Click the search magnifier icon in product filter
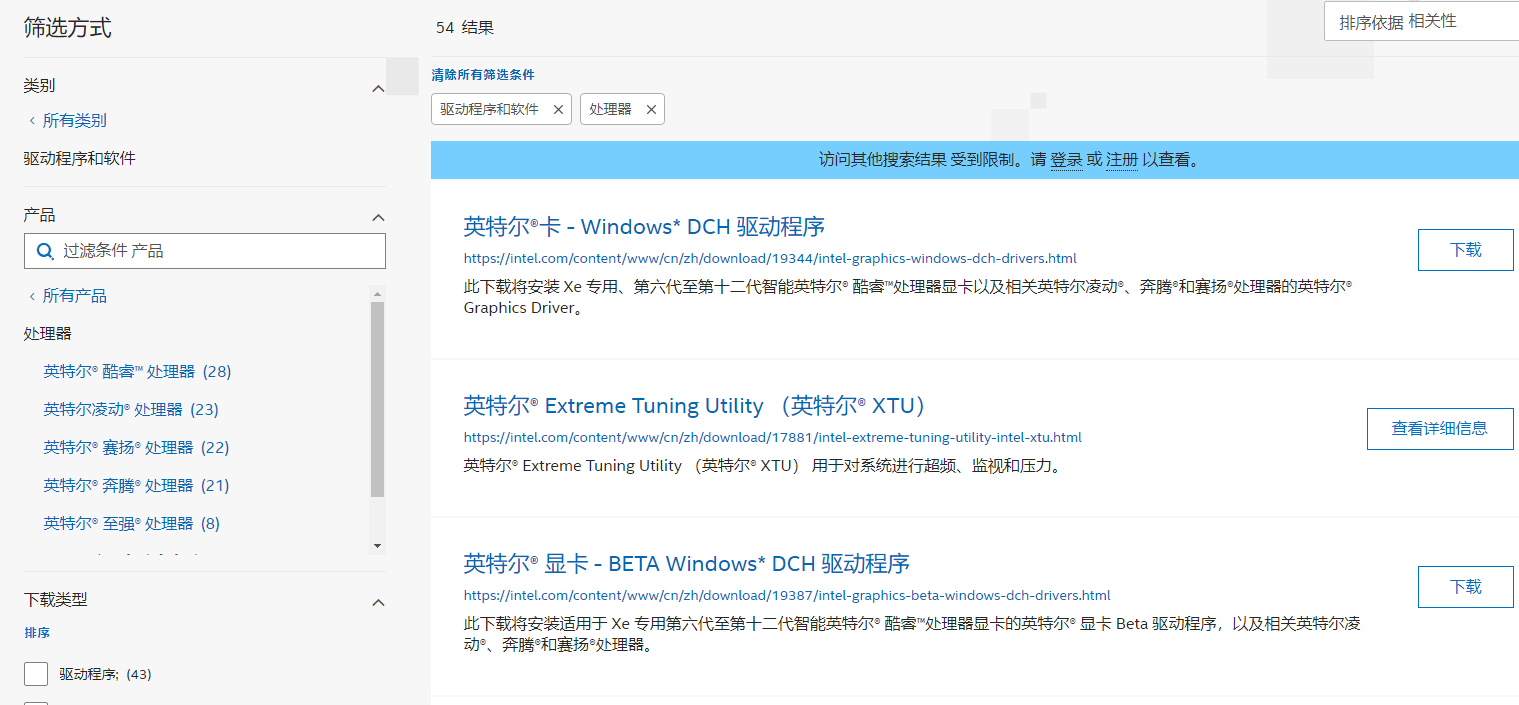 tap(45, 251)
